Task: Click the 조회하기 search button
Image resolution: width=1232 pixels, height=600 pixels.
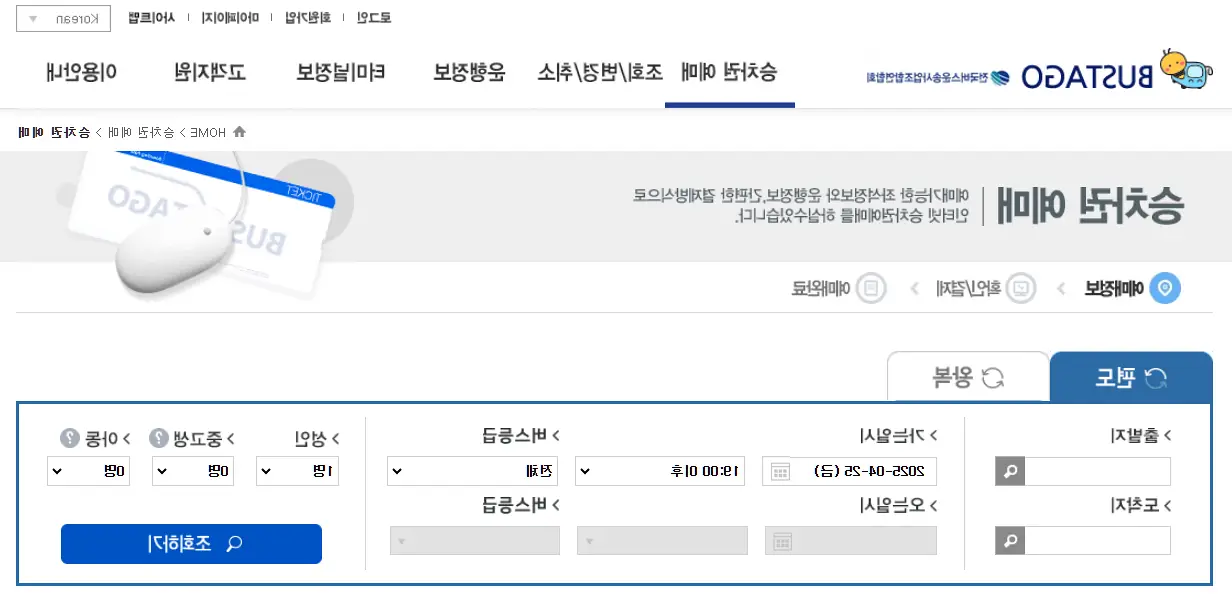Action: click(191, 544)
